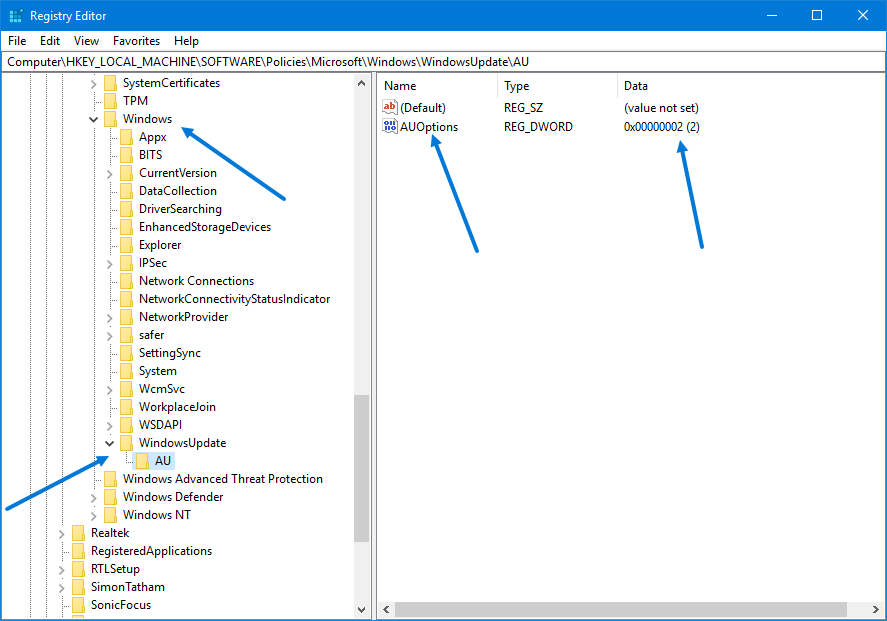Click the tree pane scroll up arrow

361,83
